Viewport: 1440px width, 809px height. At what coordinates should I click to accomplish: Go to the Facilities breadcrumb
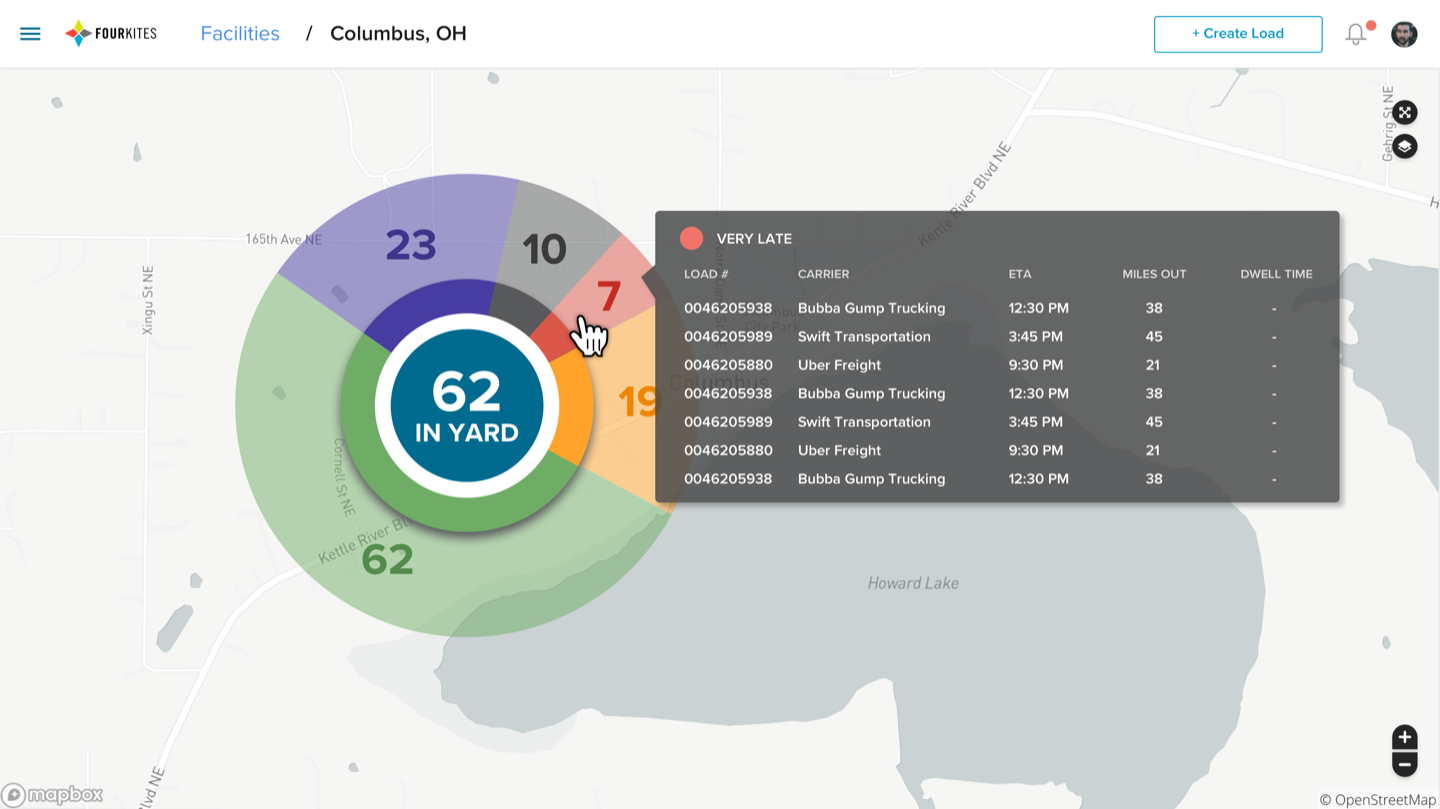point(240,33)
